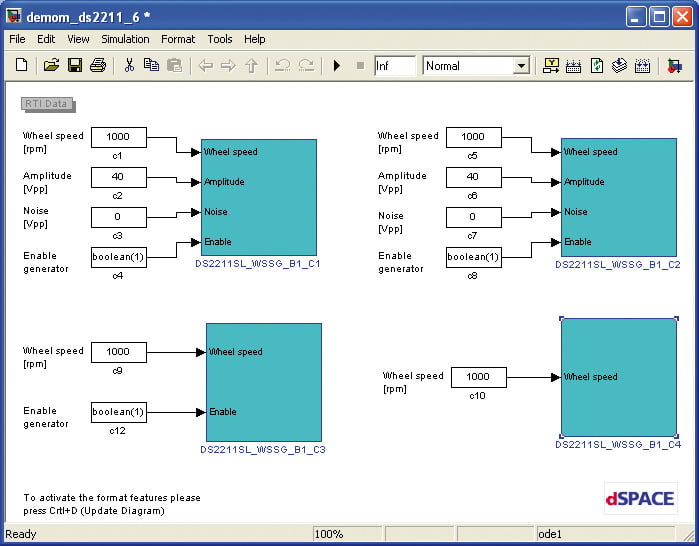The image size is (699, 546).
Task: Open the Tools menu
Action: click(220, 39)
